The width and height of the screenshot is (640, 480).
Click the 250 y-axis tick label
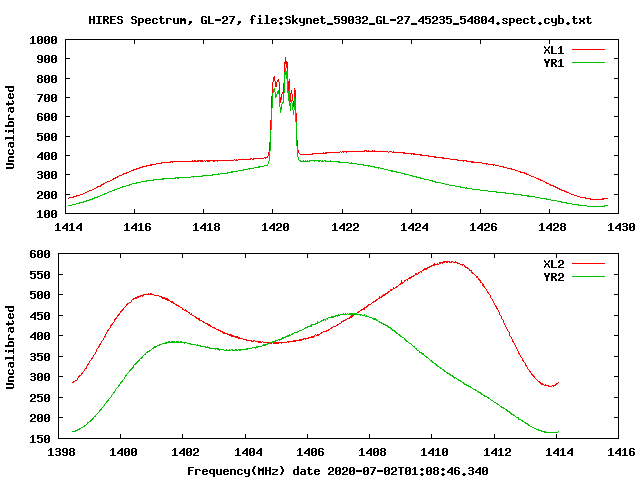point(40,398)
